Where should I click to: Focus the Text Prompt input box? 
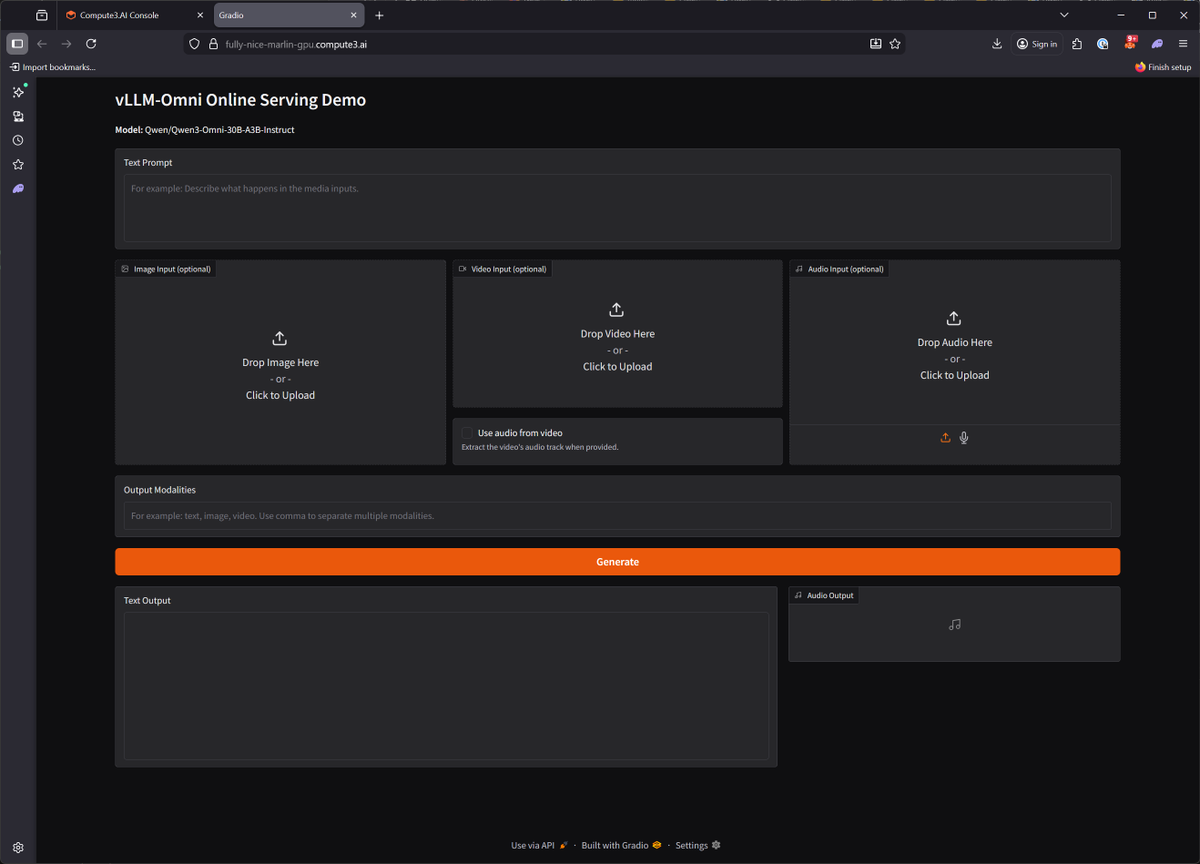(x=617, y=208)
